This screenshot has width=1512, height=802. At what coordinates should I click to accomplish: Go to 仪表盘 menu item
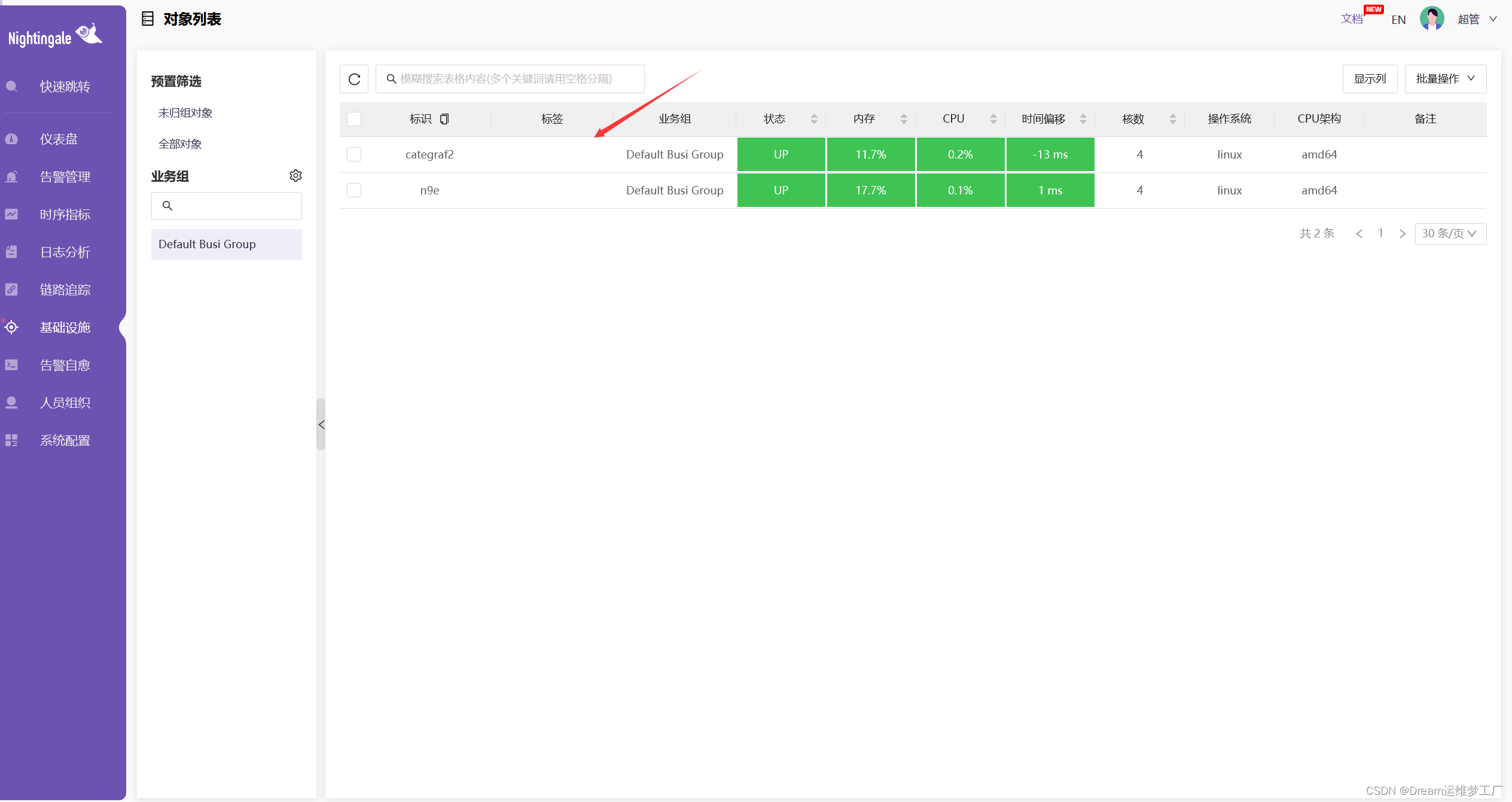coord(59,139)
